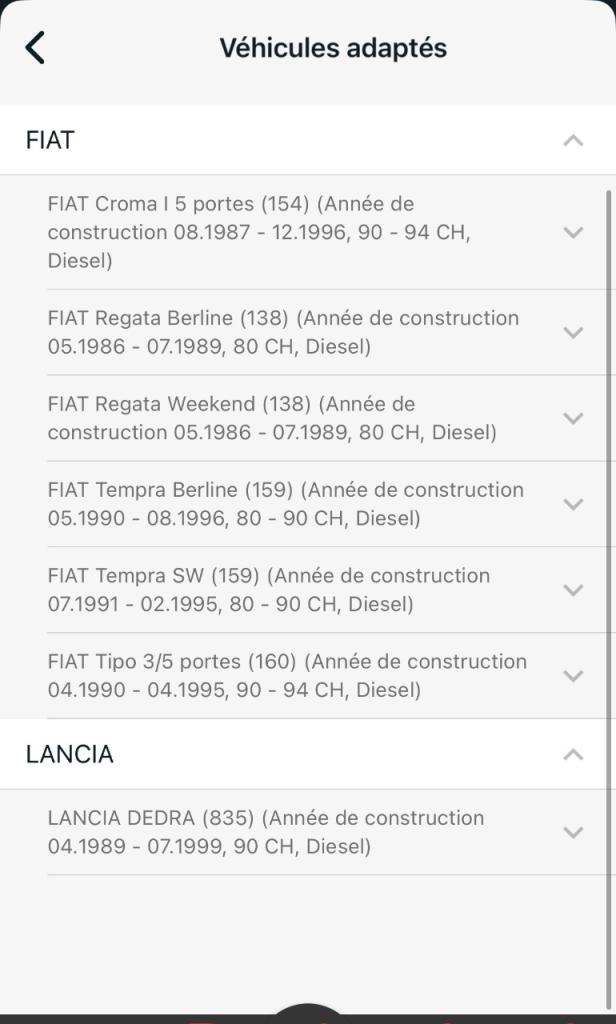Click the vertical scrollbar on the list
Viewport: 616px width, 1024px height.
click(x=608, y=450)
